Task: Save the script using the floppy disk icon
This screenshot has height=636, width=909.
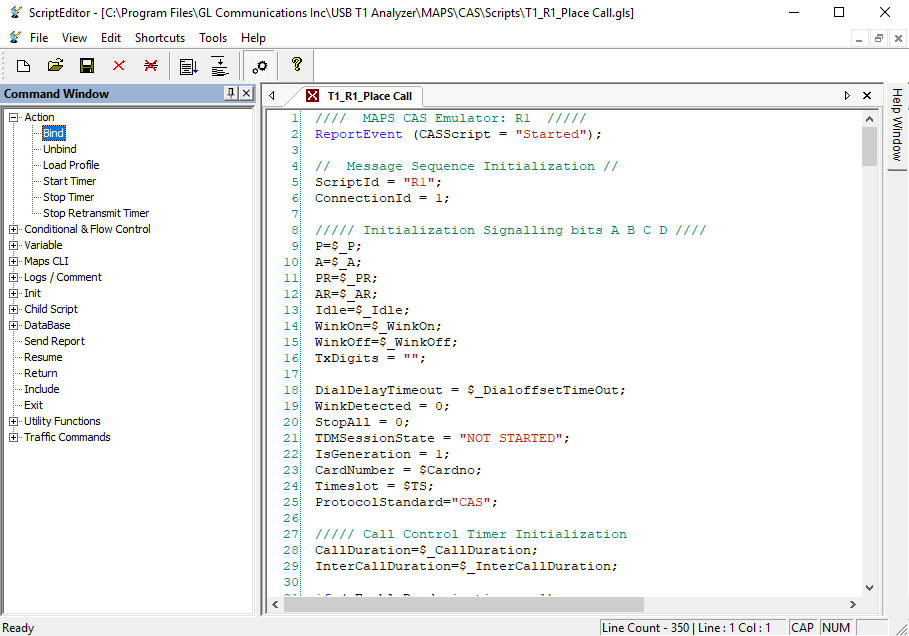Action: 87,66
